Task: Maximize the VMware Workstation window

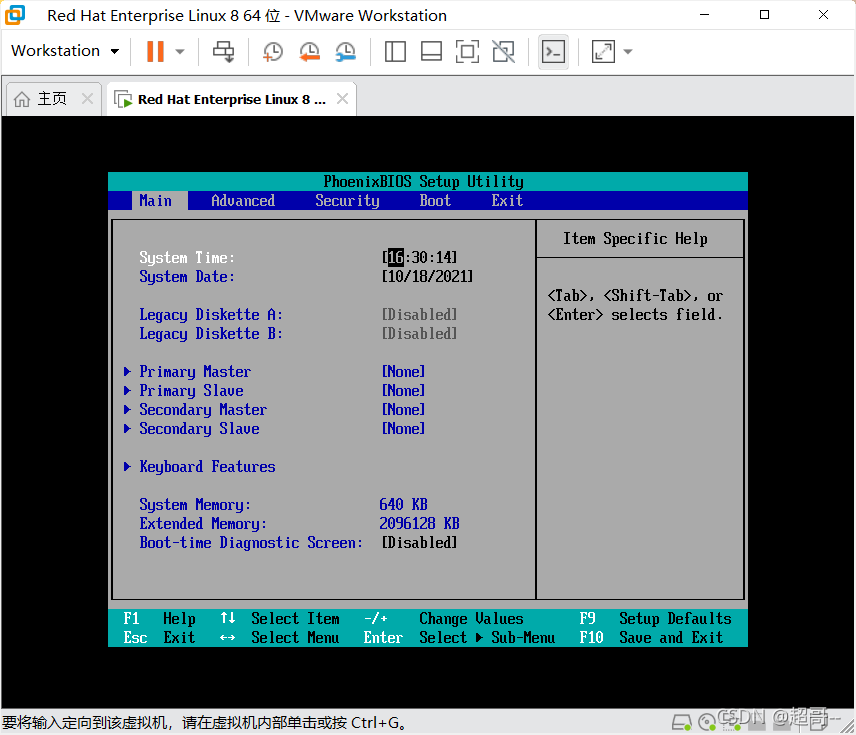Action: (x=764, y=15)
